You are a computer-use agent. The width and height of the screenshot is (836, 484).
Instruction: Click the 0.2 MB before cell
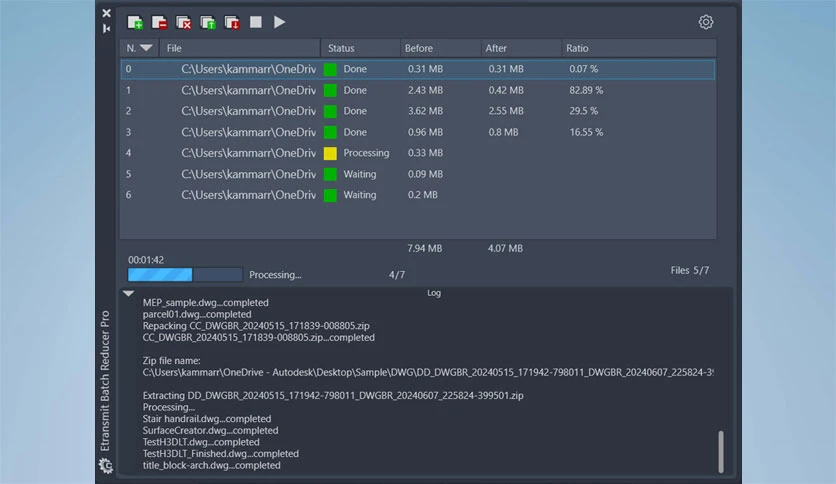click(422, 195)
